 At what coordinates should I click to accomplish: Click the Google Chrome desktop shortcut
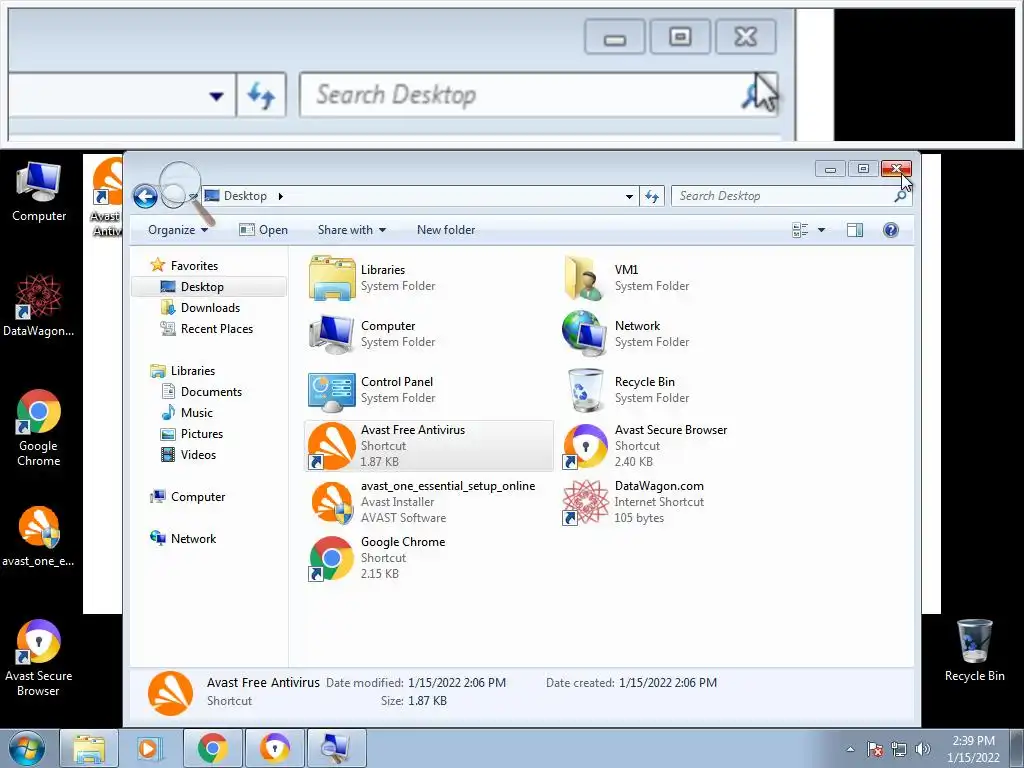pos(39,428)
